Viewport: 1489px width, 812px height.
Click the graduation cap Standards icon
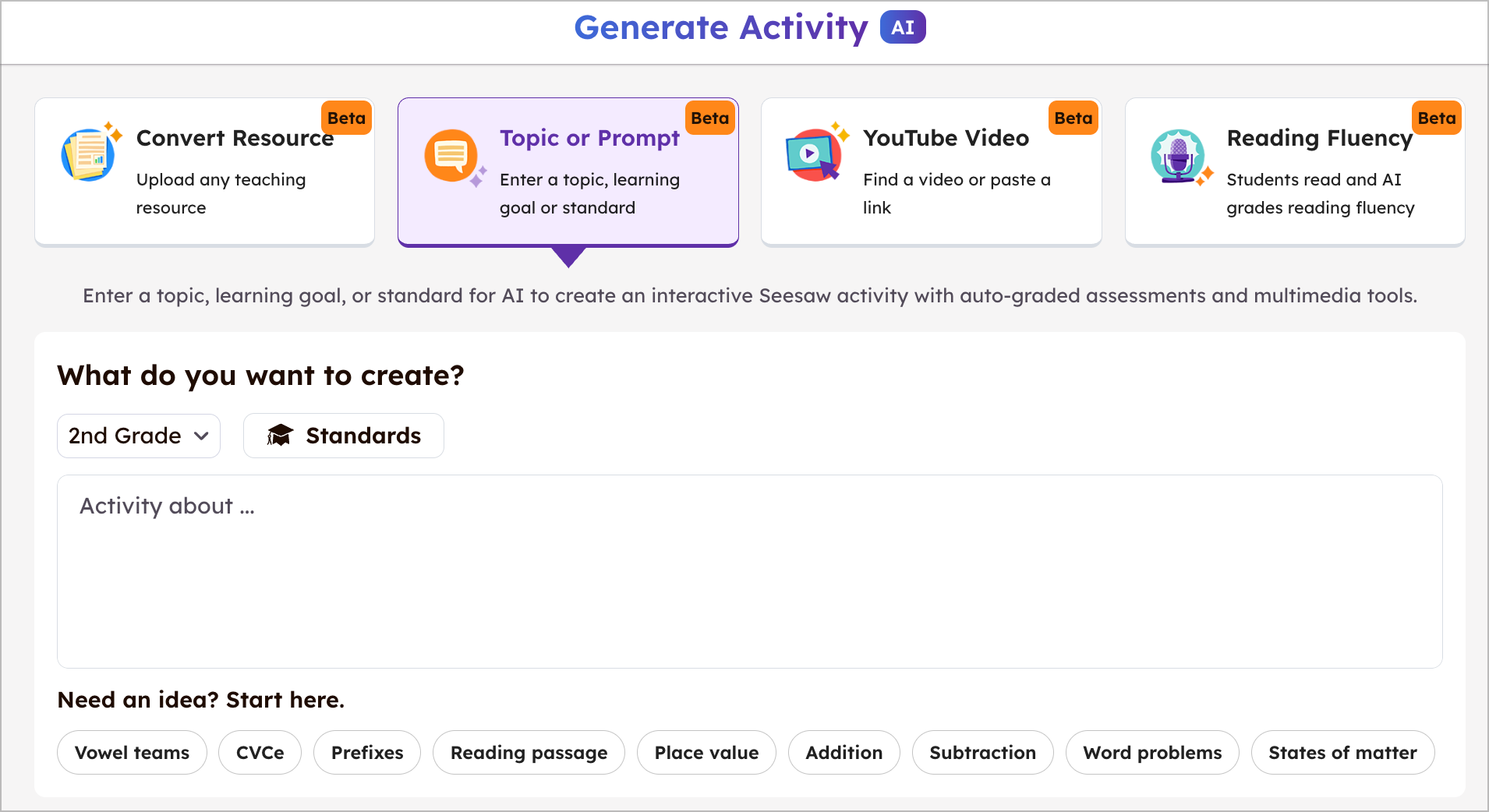click(280, 436)
